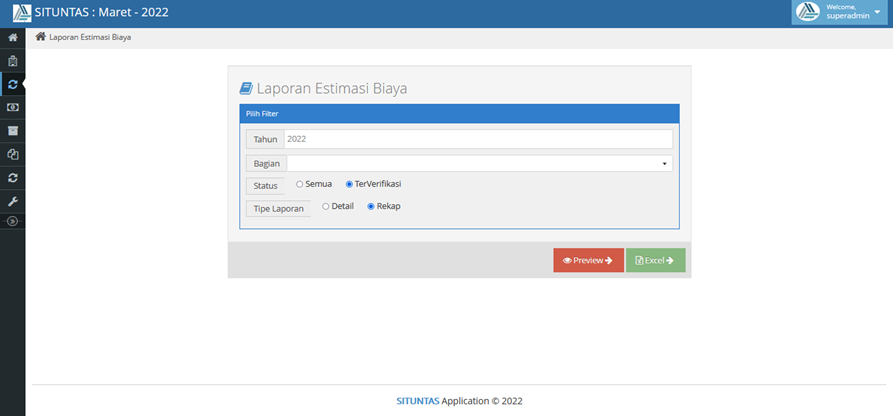Viewport: 893px width, 416px height.
Task: Select the Semua status radio button
Action: point(300,184)
